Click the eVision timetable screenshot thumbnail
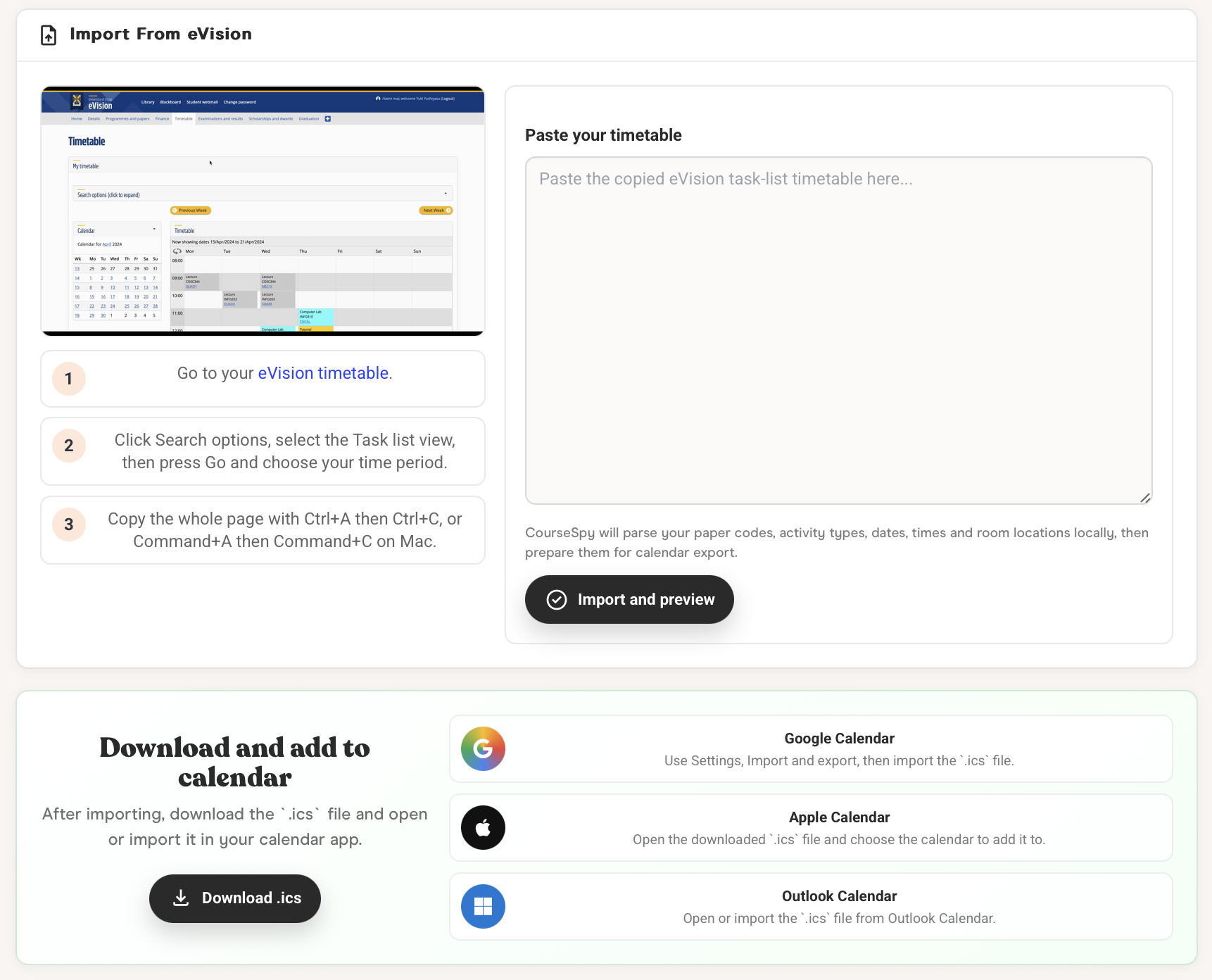Screen dimensions: 1212x980 point(263,211)
